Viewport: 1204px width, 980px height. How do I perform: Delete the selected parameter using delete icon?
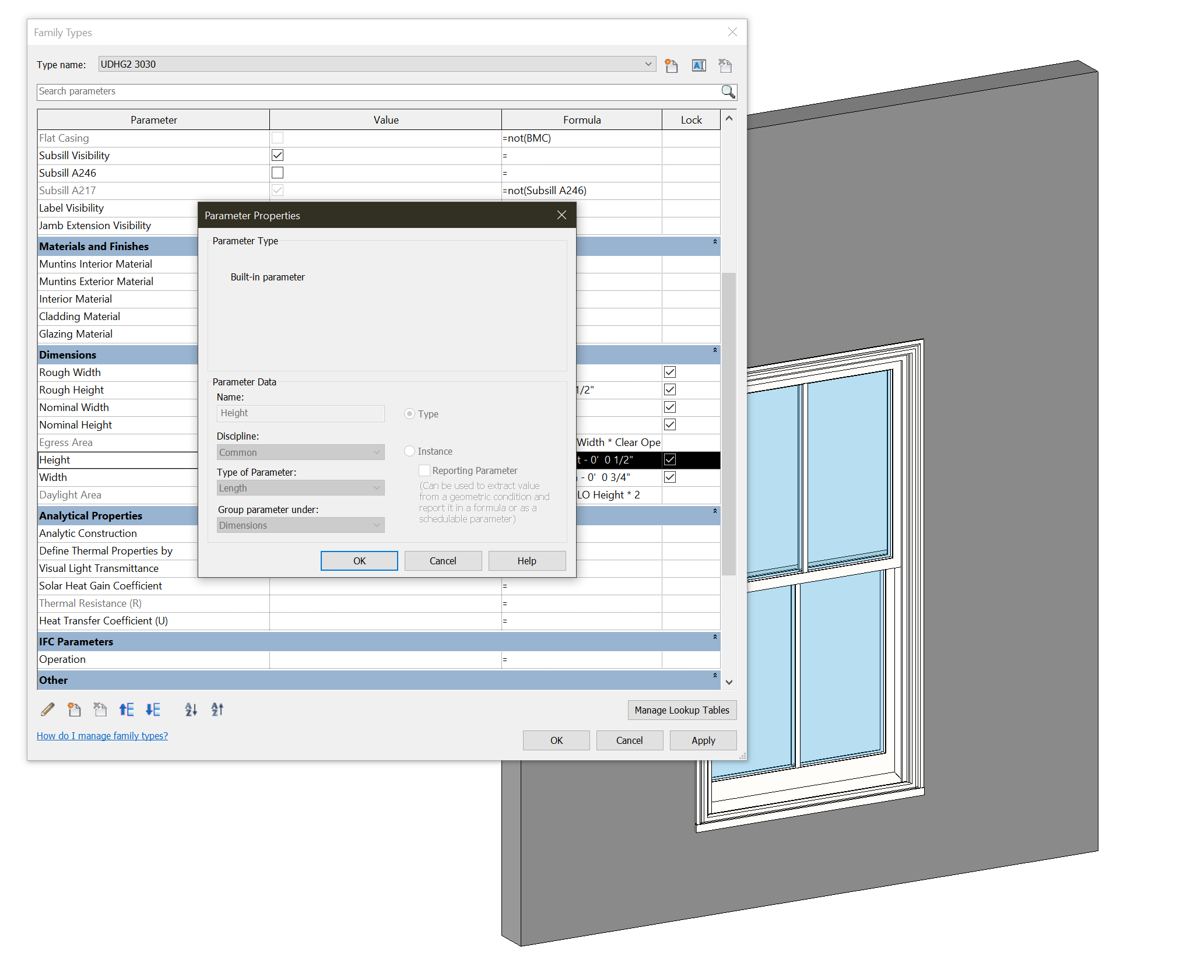coord(100,709)
